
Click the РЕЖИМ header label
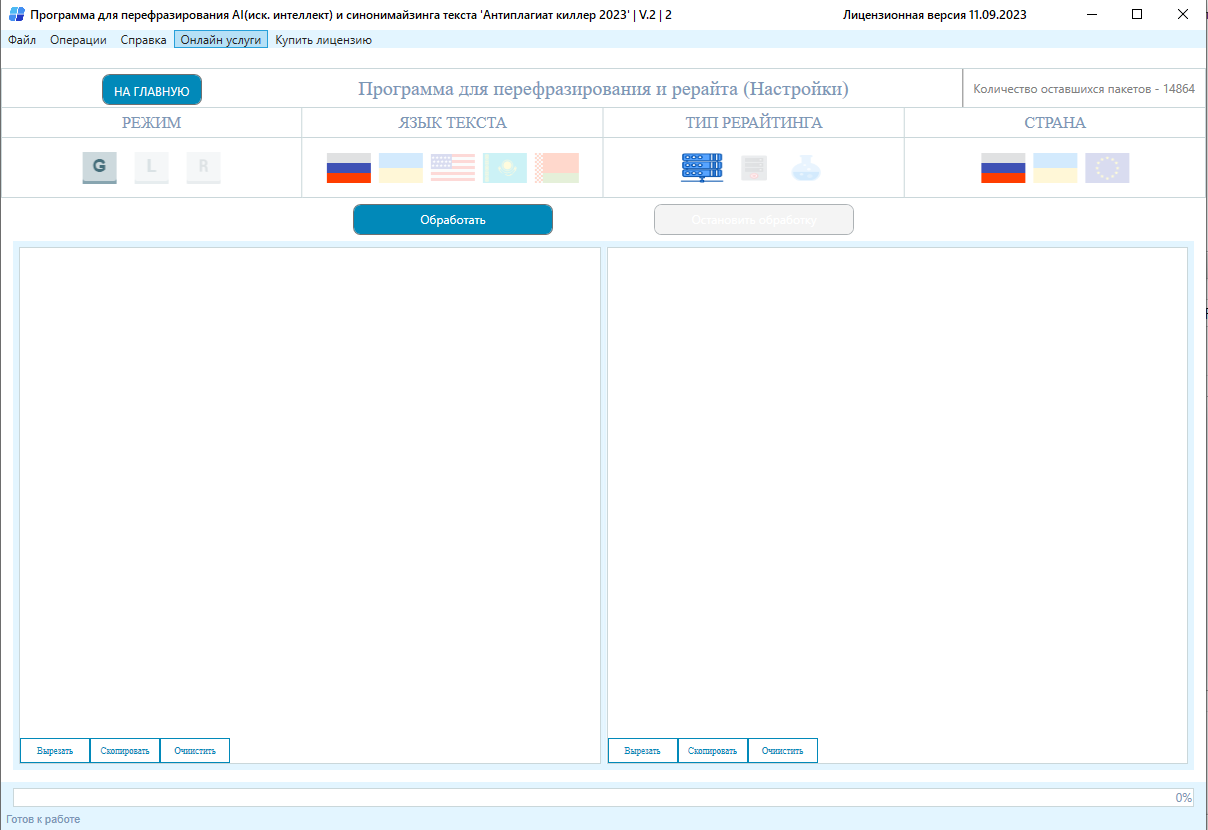(151, 123)
